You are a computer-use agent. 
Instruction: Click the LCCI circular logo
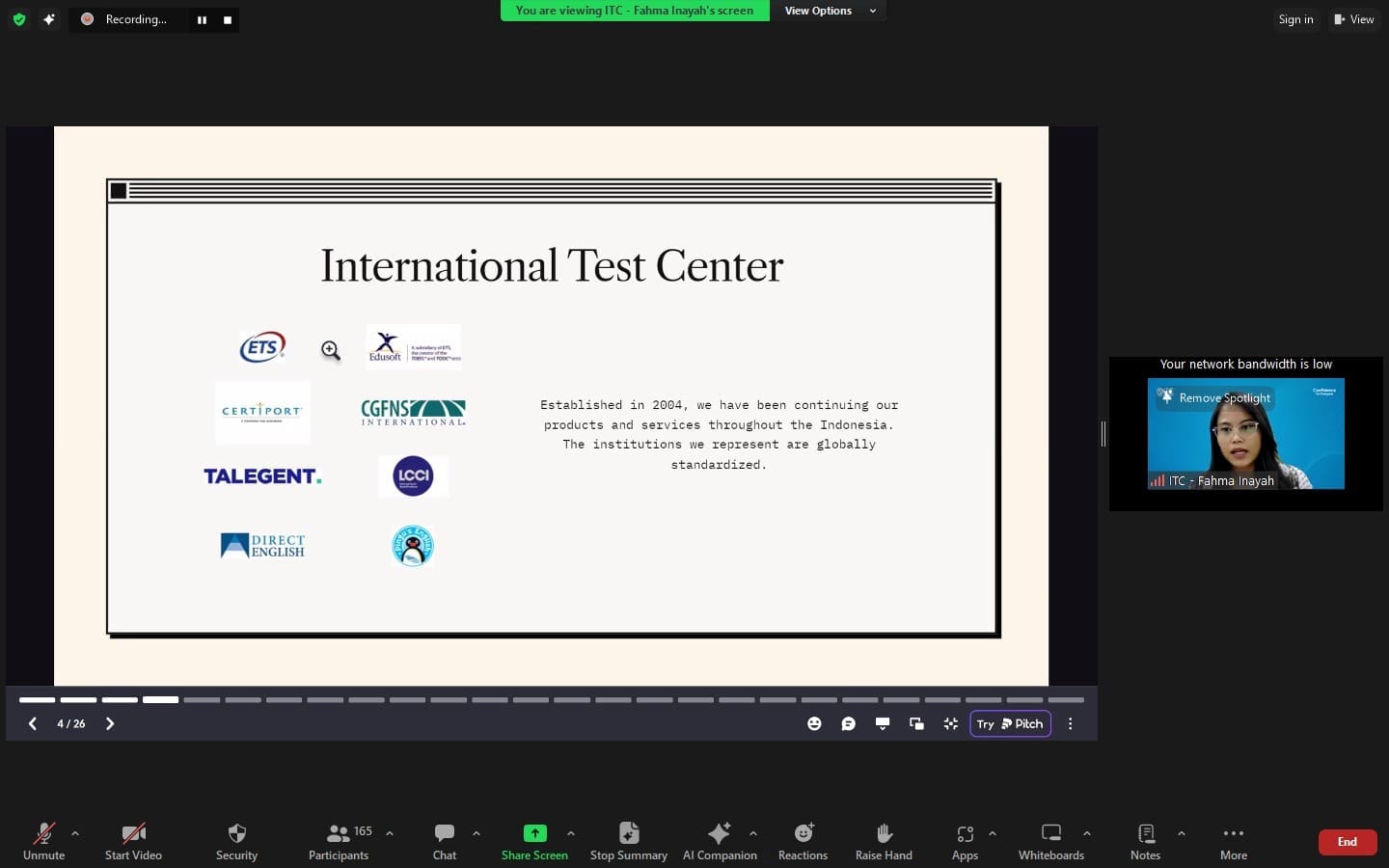point(414,475)
